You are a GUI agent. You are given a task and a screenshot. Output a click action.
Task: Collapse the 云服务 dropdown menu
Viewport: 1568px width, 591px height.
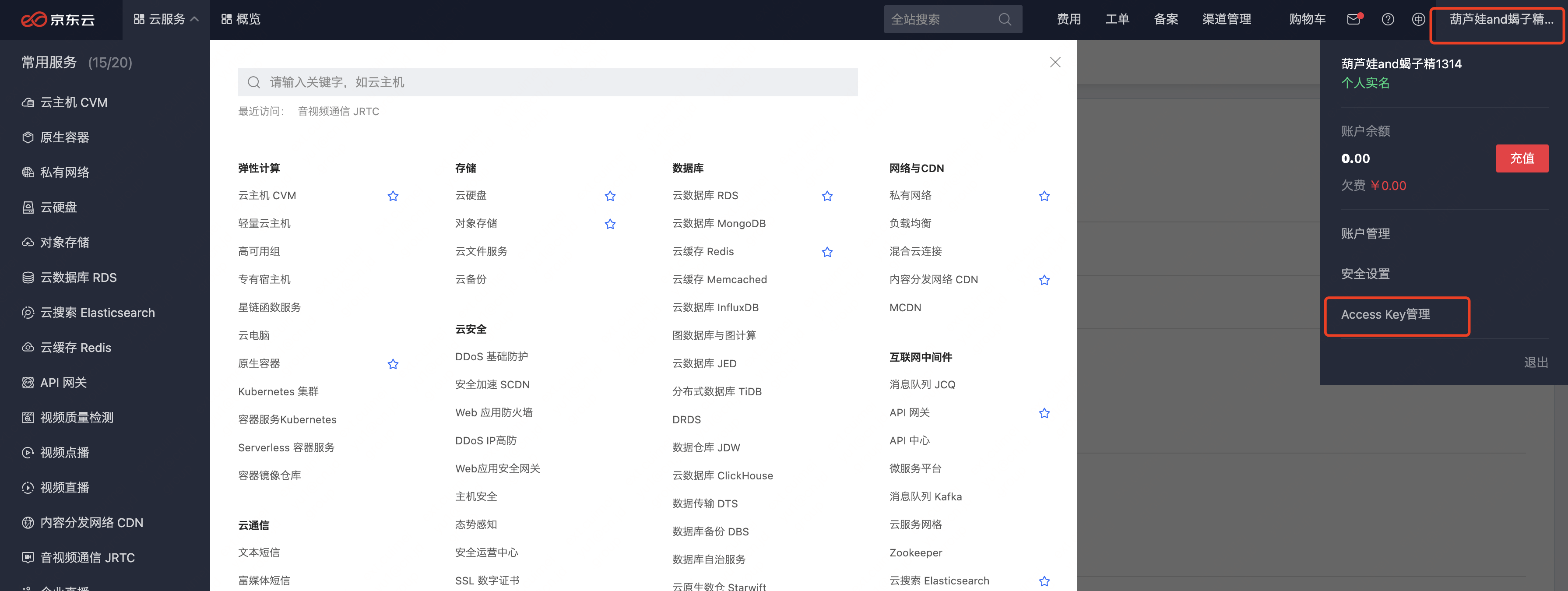click(x=166, y=19)
